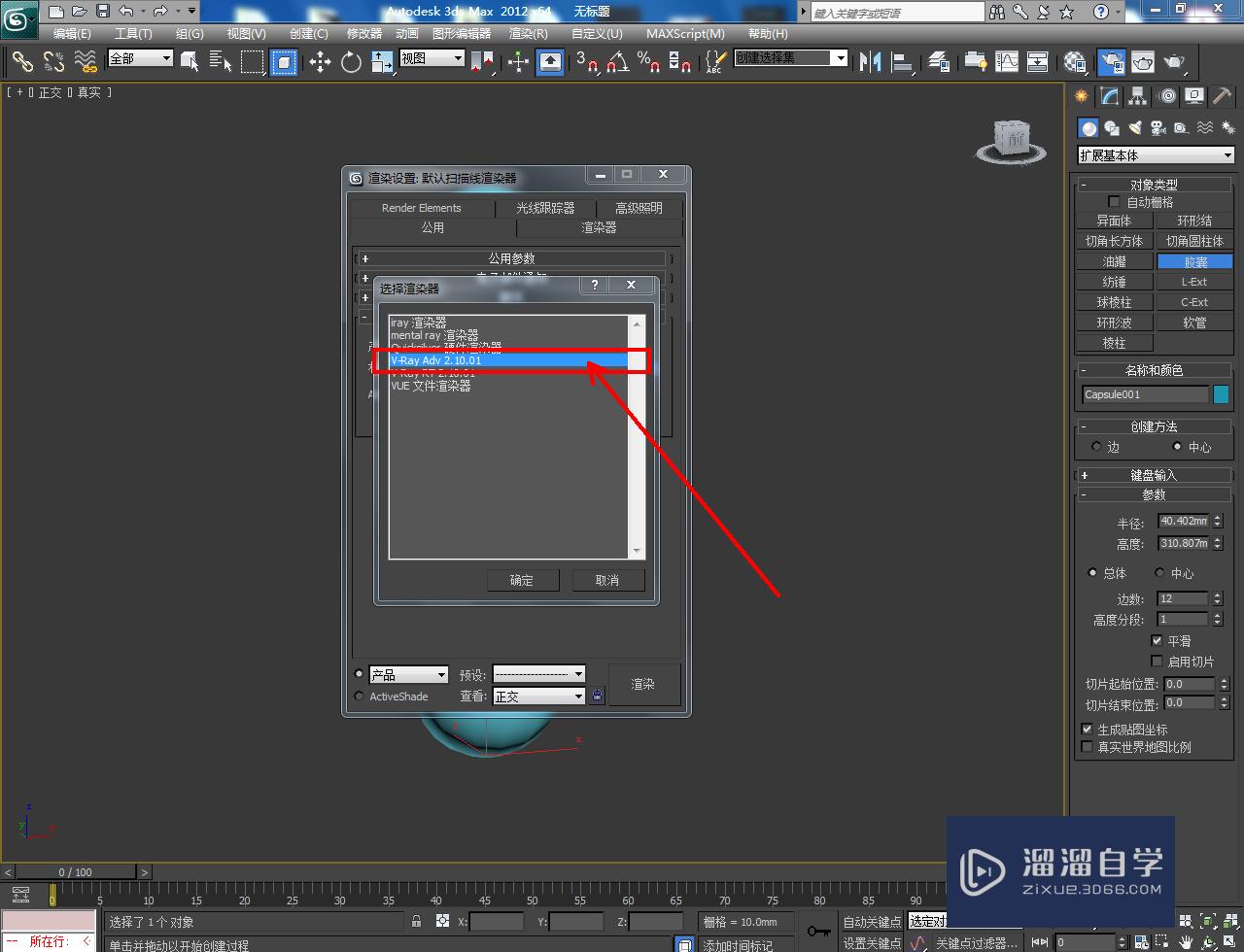Image resolution: width=1244 pixels, height=952 pixels.
Task: Switch to the Motion panel tab
Action: (x=1166, y=96)
